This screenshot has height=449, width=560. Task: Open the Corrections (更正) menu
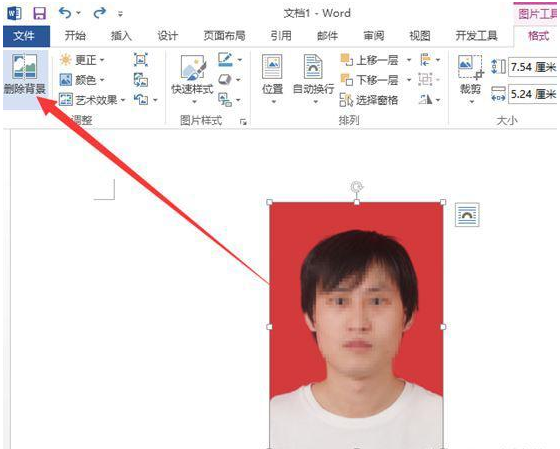pos(82,60)
